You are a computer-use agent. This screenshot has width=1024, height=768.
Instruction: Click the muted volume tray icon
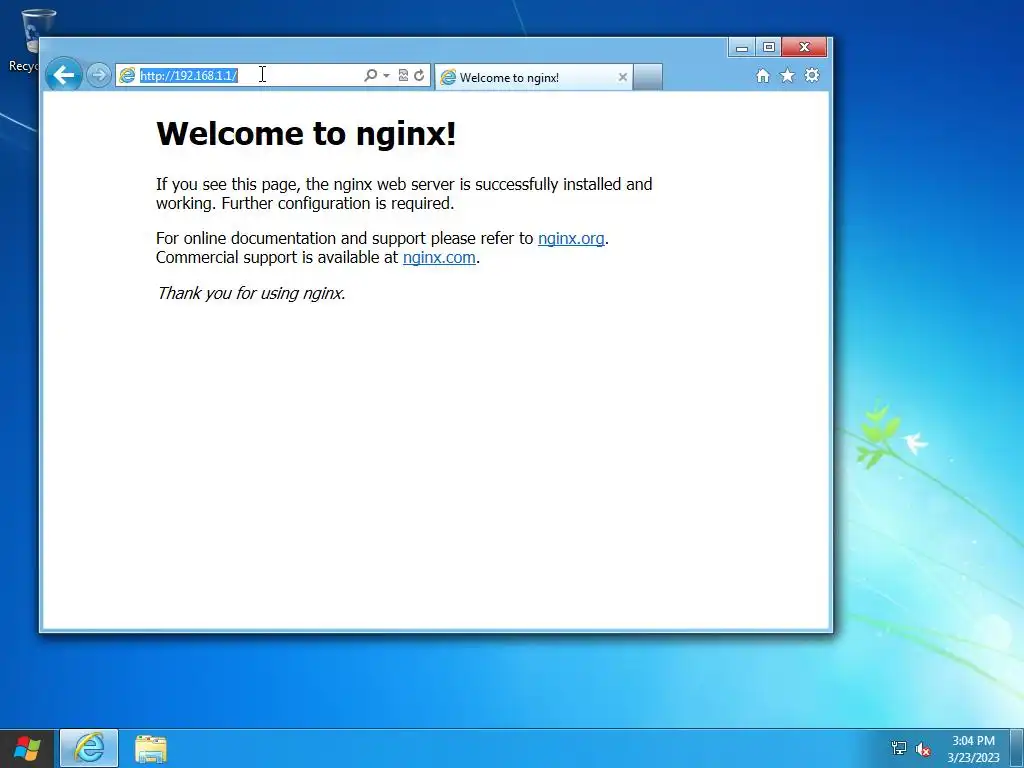click(923, 749)
